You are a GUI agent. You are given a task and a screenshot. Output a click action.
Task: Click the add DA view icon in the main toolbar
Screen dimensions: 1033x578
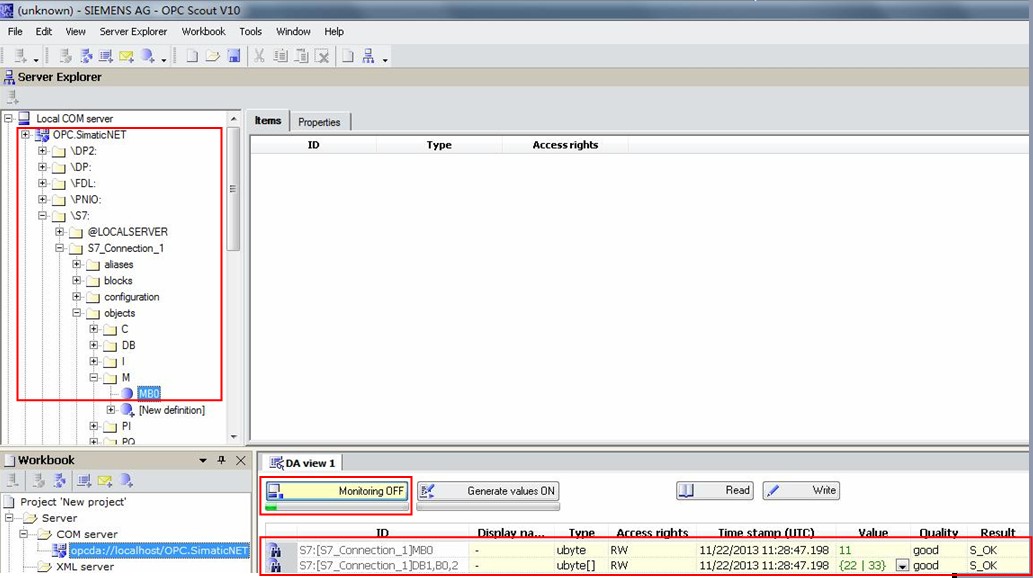[105, 56]
